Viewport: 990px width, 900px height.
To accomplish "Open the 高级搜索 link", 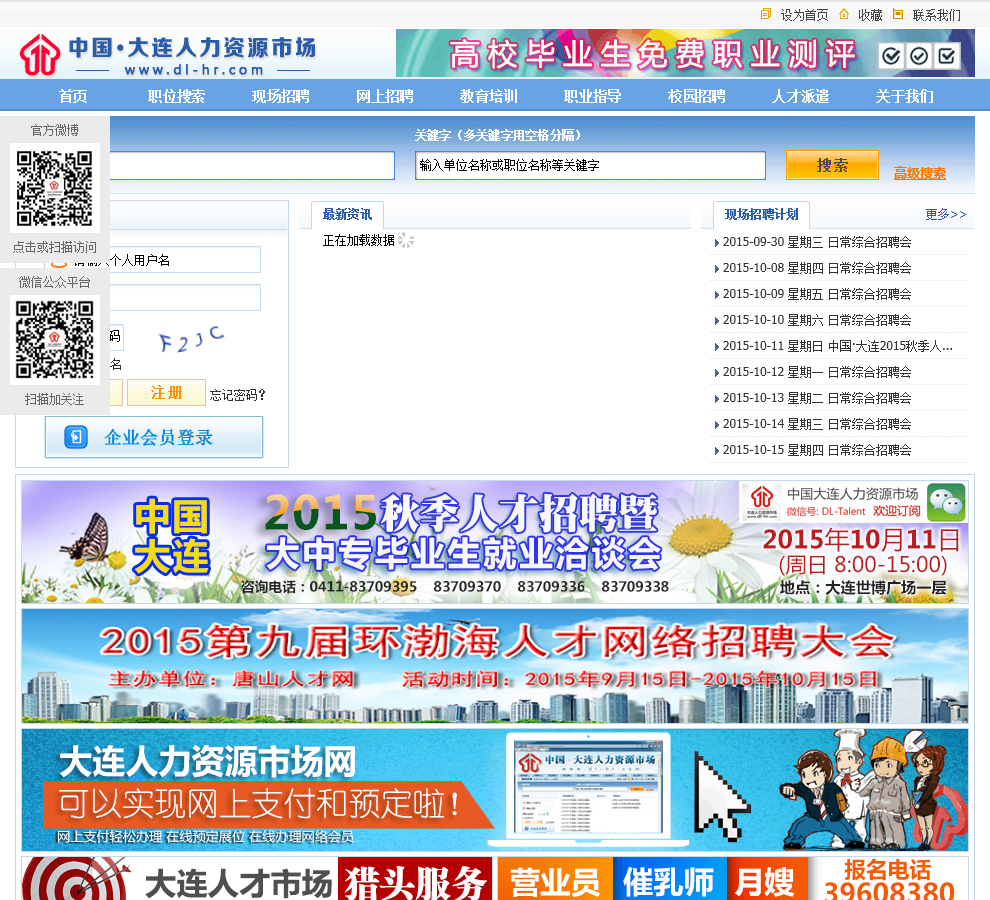I will point(920,174).
